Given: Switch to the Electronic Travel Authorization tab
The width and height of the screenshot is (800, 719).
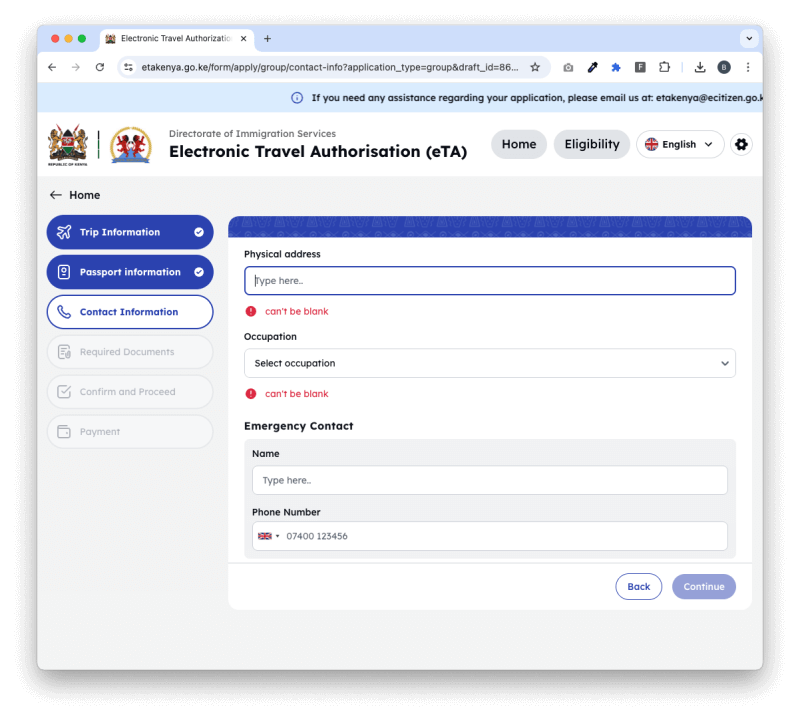Looking at the screenshot, I should pyautogui.click(x=176, y=39).
